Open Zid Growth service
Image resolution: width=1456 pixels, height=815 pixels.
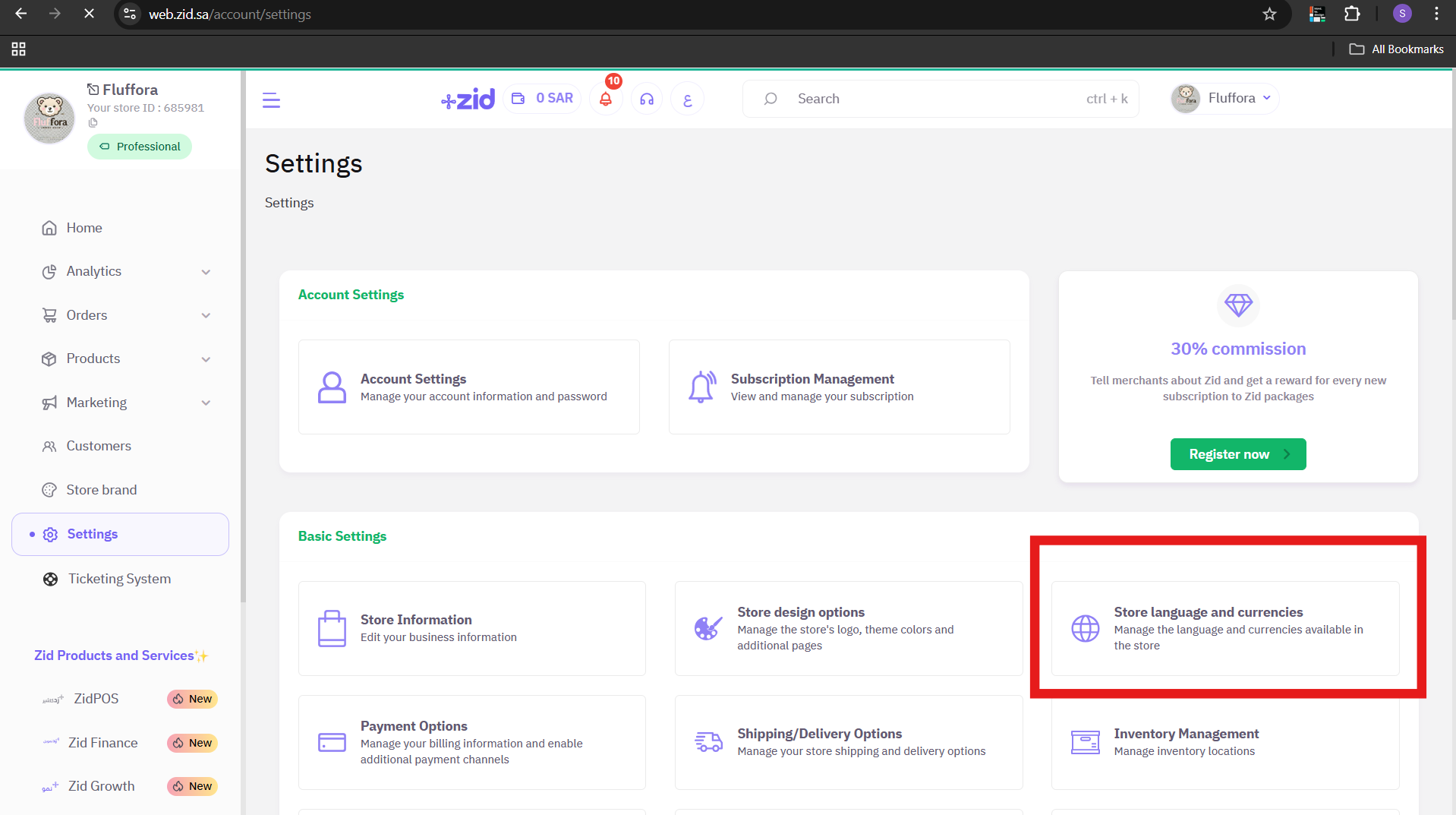101,786
